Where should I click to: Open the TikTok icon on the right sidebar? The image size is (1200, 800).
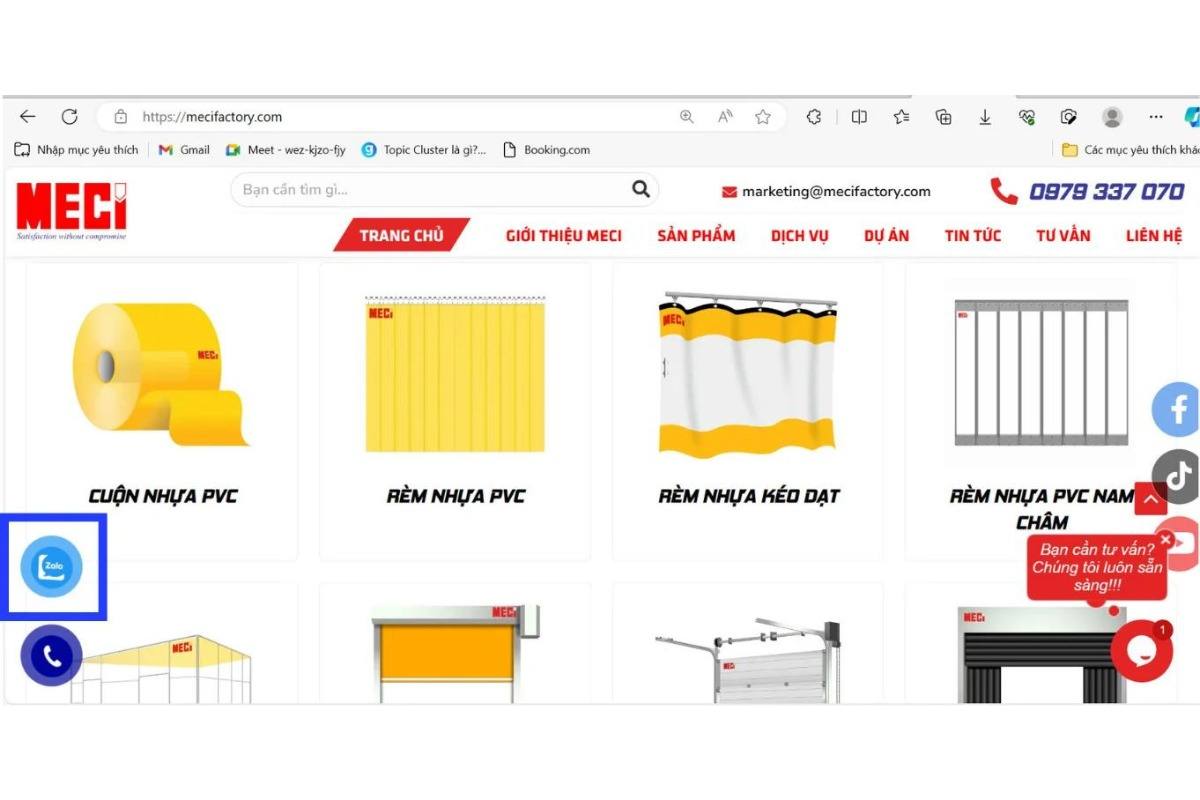coord(1178,475)
